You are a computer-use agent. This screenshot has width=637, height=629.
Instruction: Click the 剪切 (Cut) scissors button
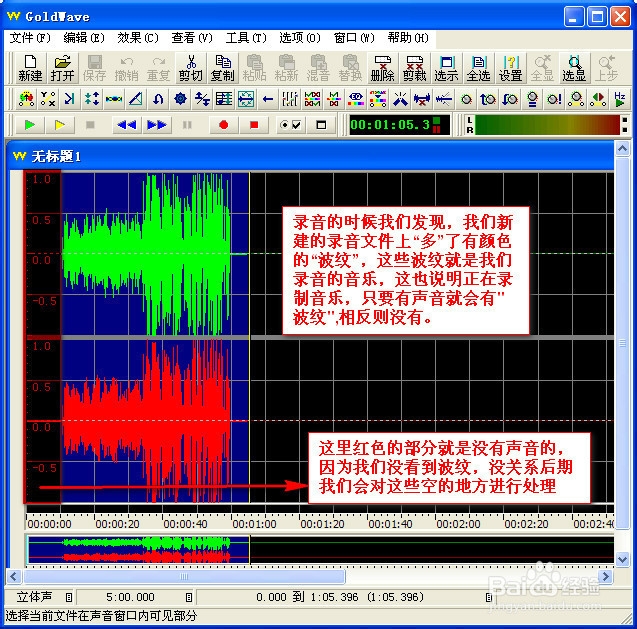[x=191, y=68]
